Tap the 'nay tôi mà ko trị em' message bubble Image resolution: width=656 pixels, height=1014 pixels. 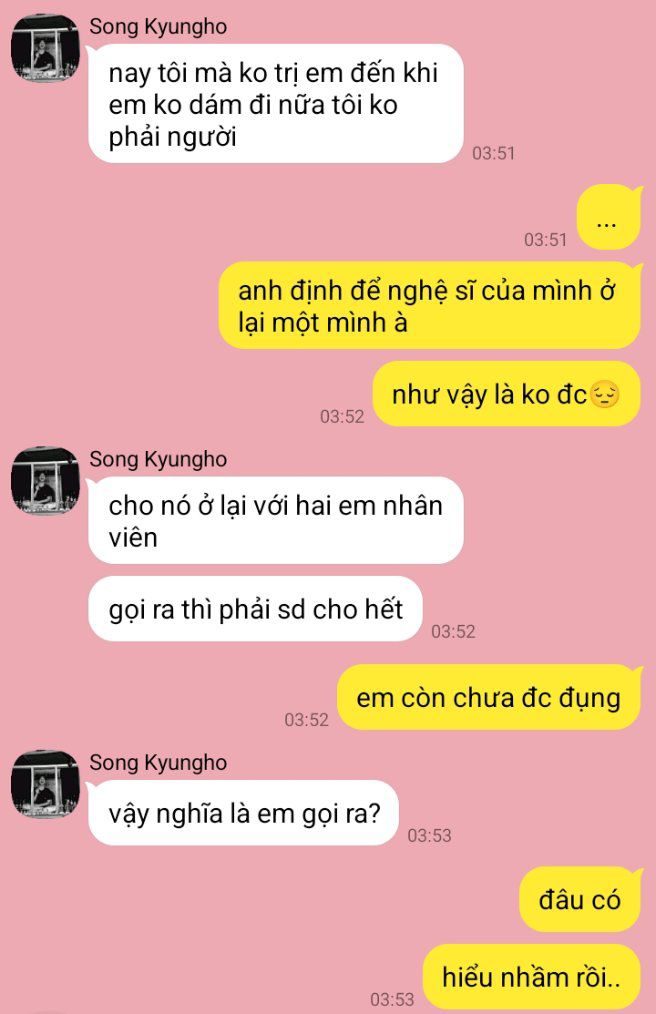pos(276,103)
